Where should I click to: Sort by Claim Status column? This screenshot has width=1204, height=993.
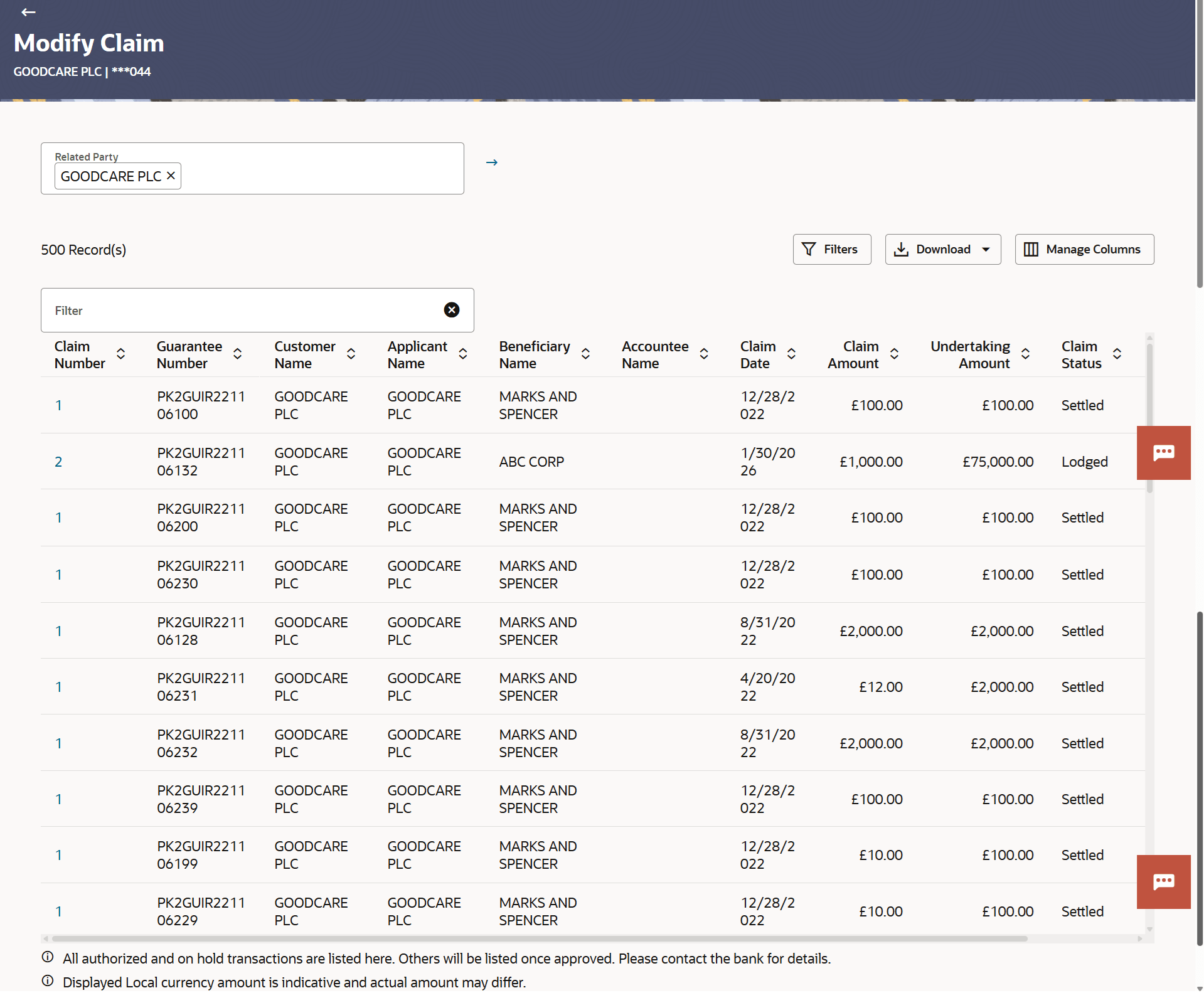tap(1117, 354)
